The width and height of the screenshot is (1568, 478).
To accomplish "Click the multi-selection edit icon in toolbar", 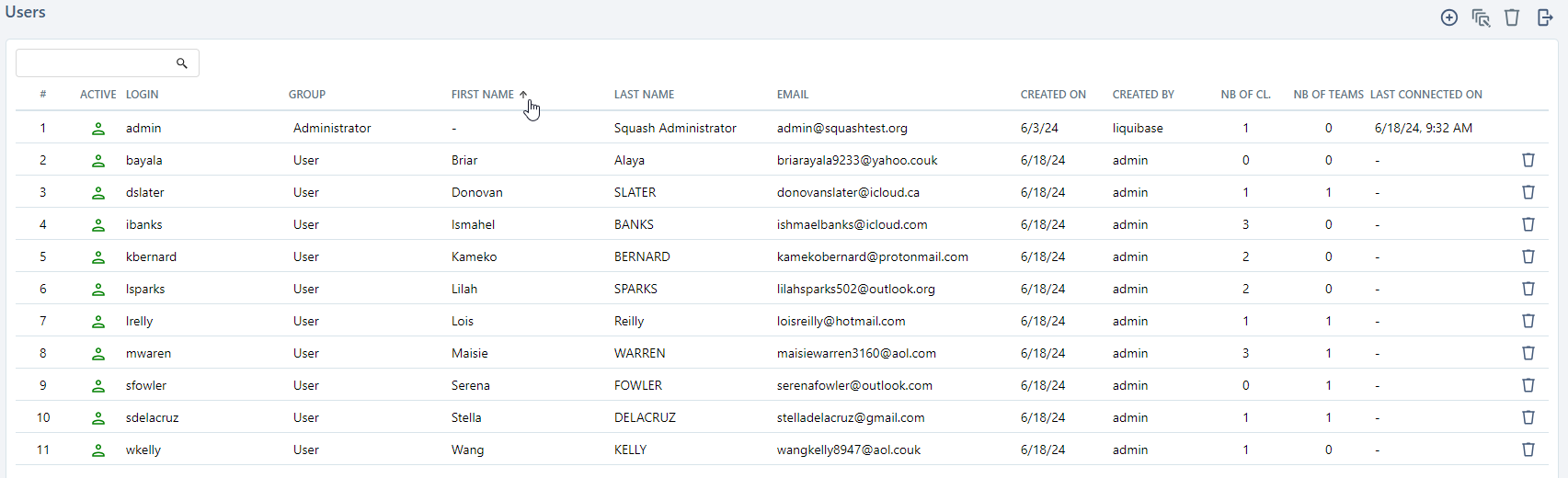I will coord(1481,17).
